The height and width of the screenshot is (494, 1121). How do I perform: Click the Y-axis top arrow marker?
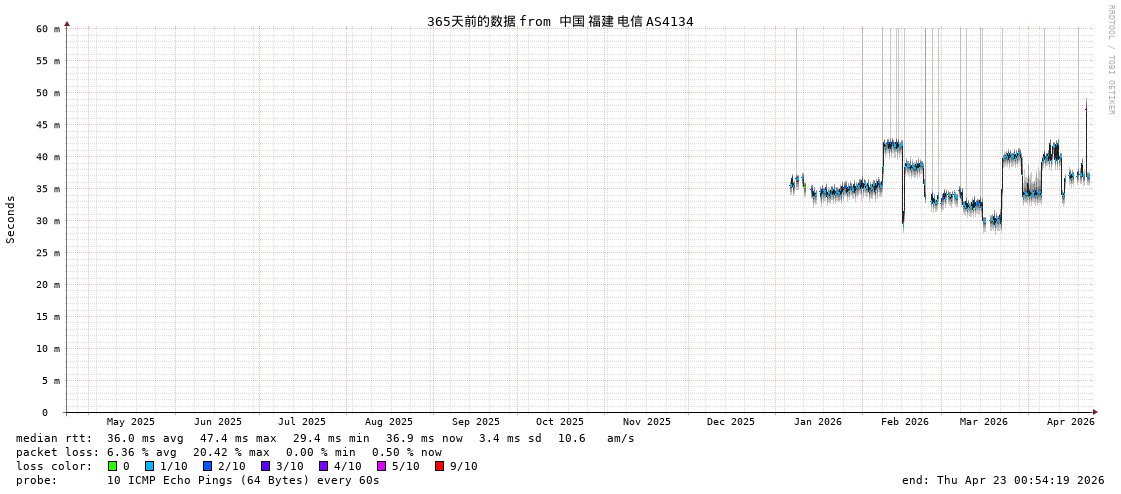click(x=67, y=23)
